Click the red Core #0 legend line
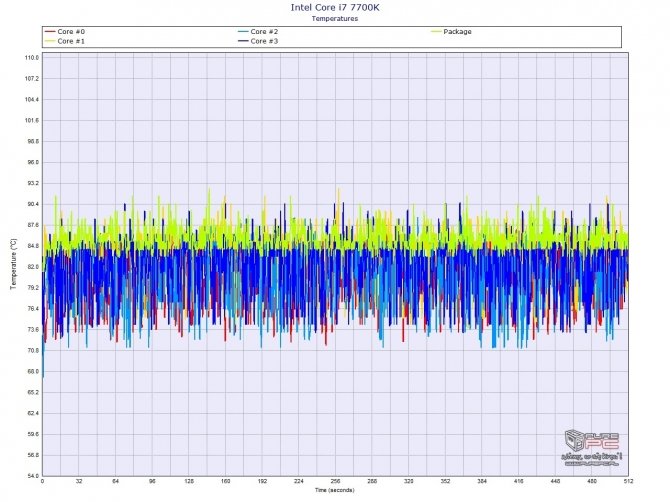This screenshot has width=670, height=502. point(50,32)
